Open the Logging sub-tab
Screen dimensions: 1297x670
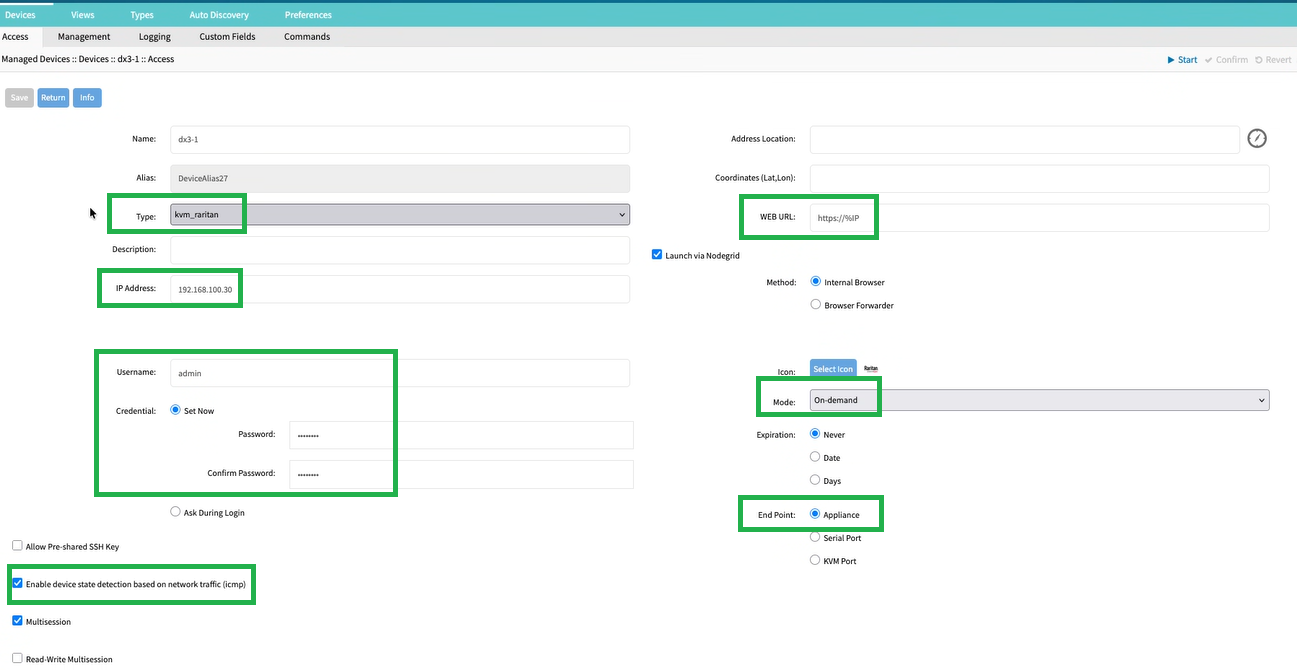click(155, 37)
